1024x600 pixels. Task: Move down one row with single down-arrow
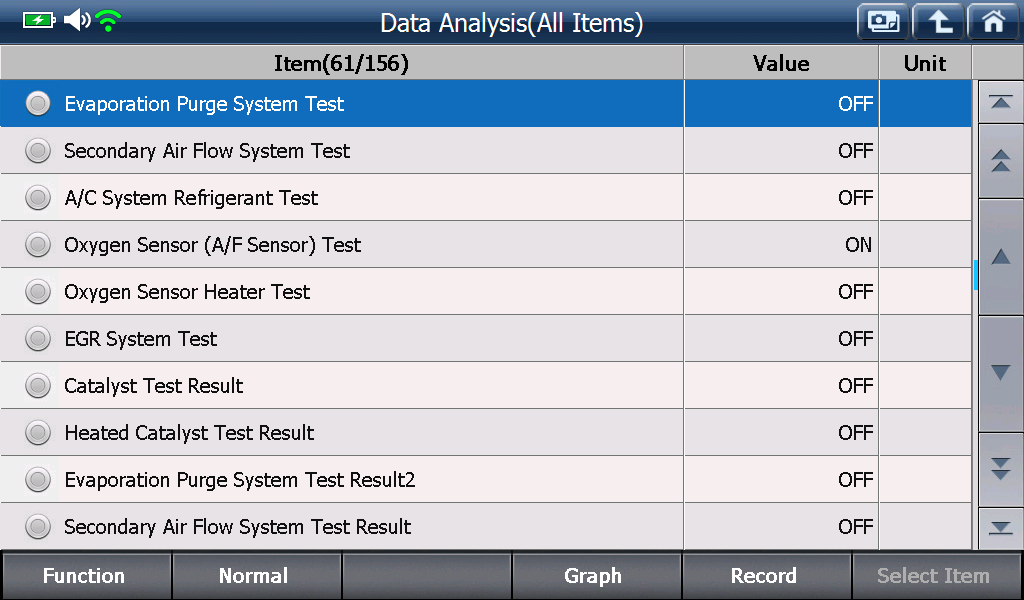click(1000, 373)
